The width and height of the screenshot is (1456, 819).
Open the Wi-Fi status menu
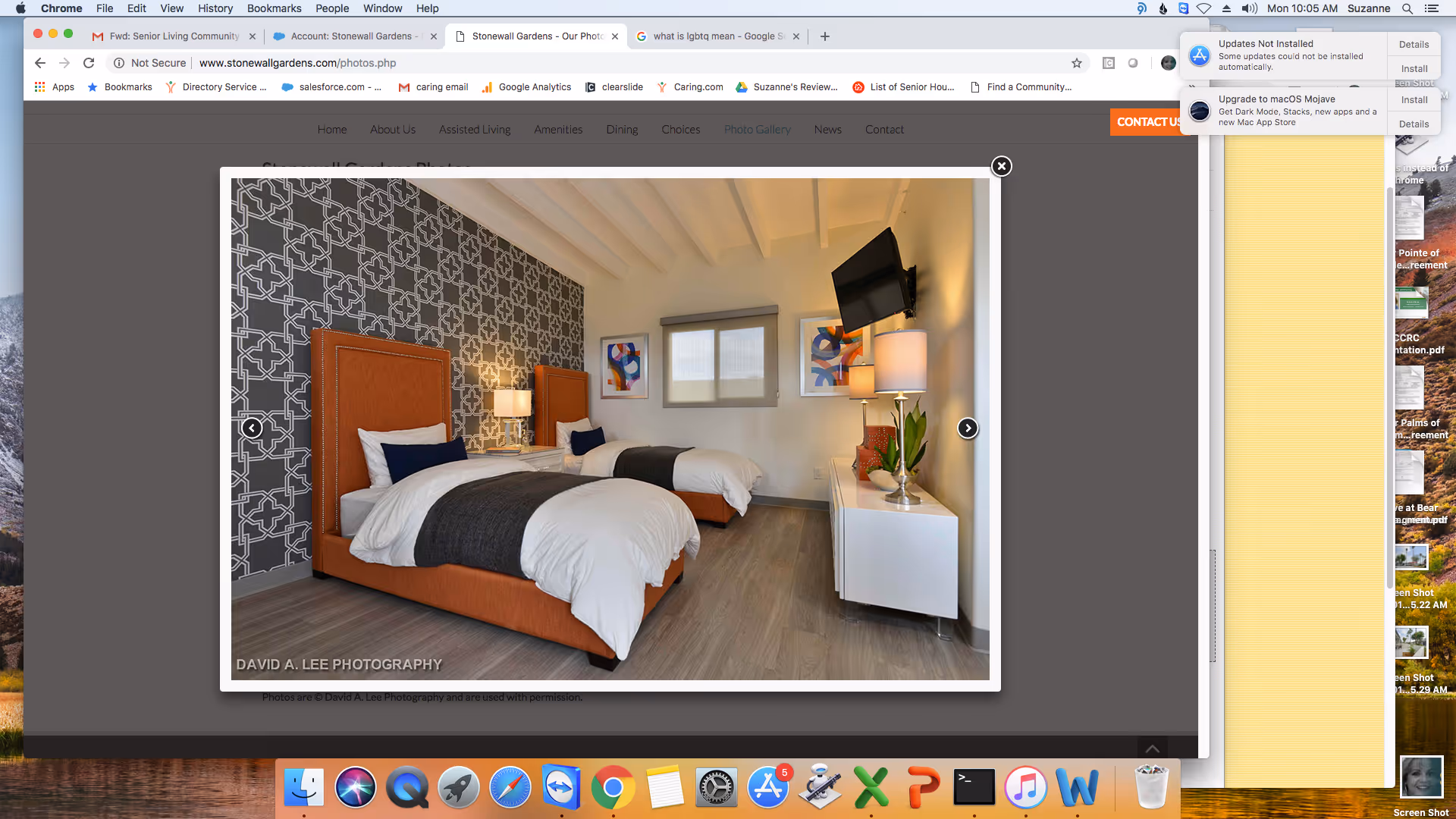click(1205, 8)
